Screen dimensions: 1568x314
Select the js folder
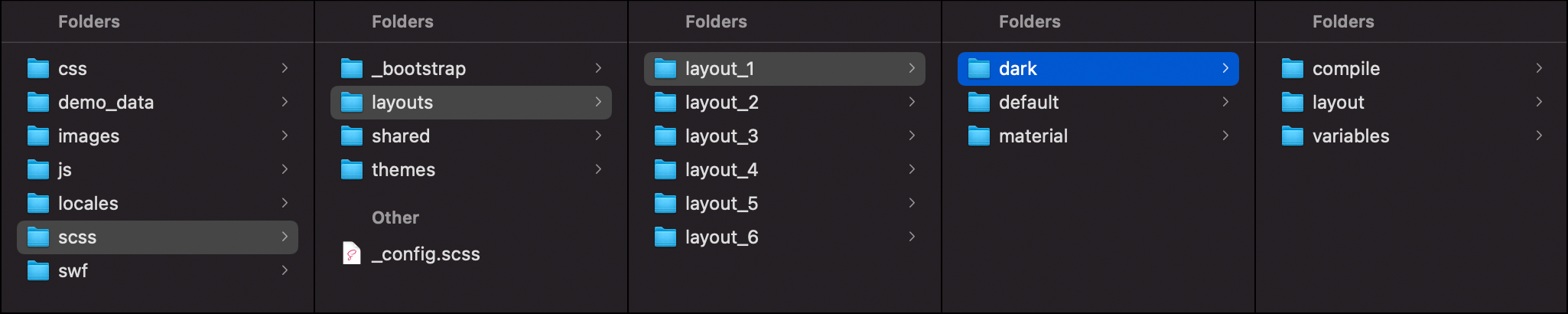point(158,170)
